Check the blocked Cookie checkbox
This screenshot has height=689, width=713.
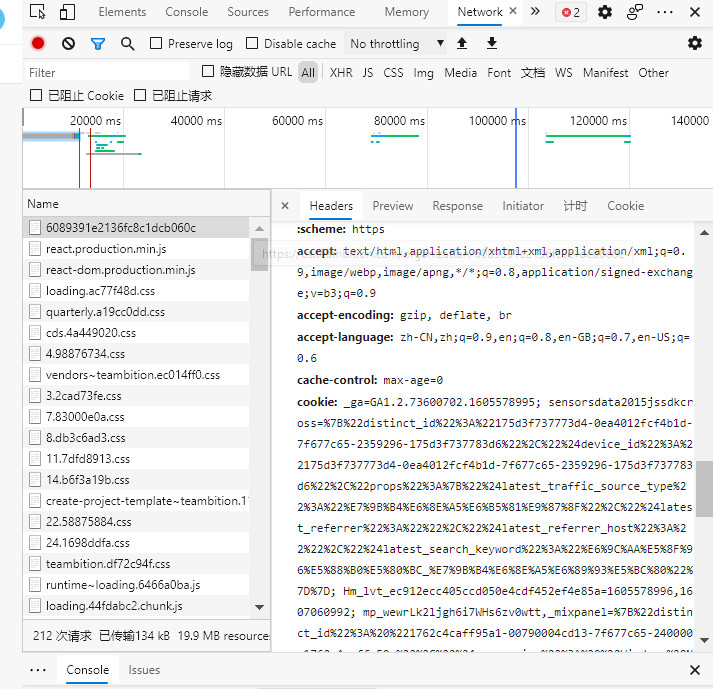(x=36, y=95)
